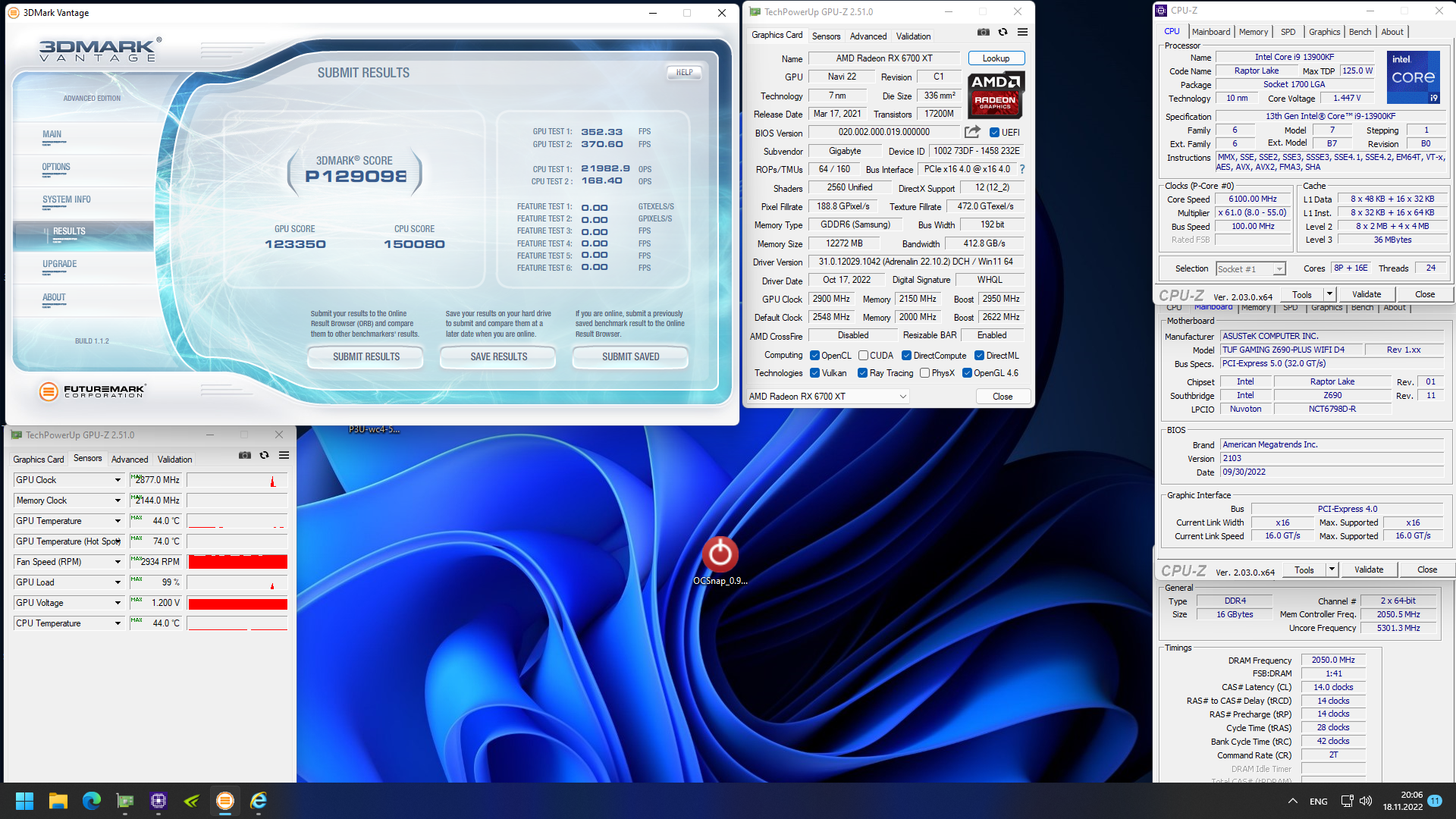Open the Mainboard tab in top CPU-Z window
The height and width of the screenshot is (819, 1456).
click(x=1211, y=32)
